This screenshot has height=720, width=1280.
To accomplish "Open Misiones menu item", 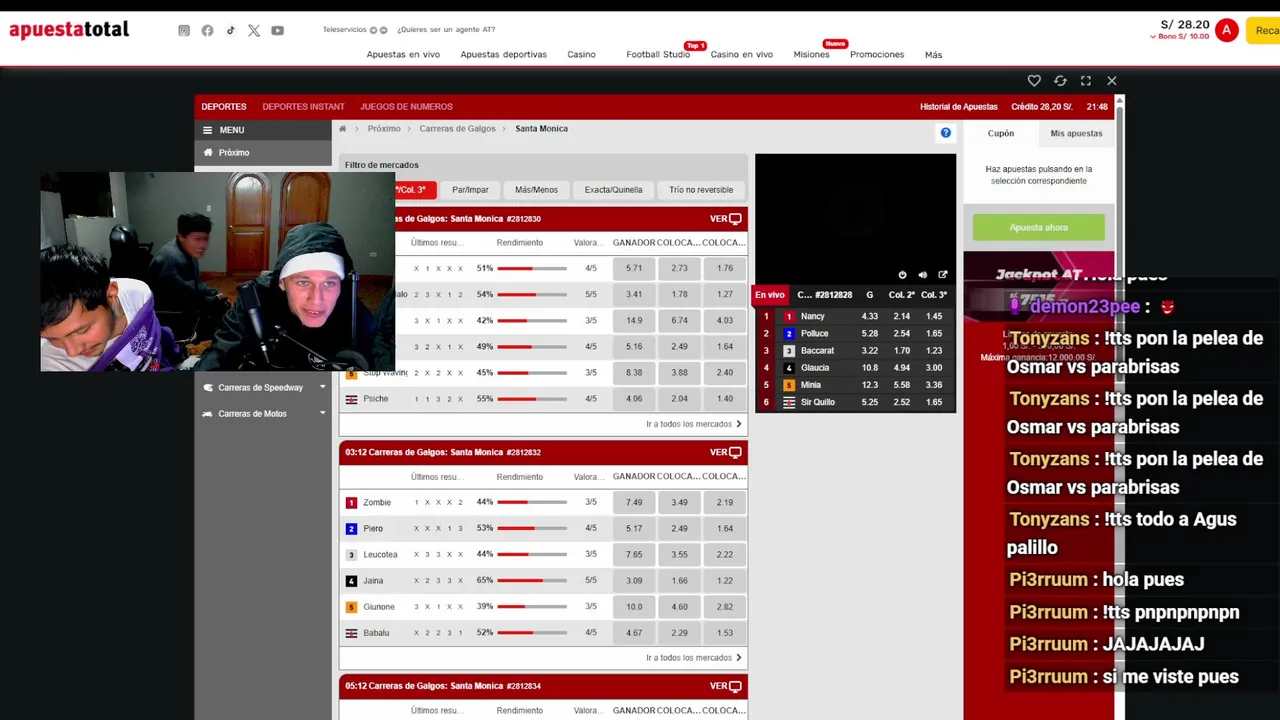I will pyautogui.click(x=811, y=55).
